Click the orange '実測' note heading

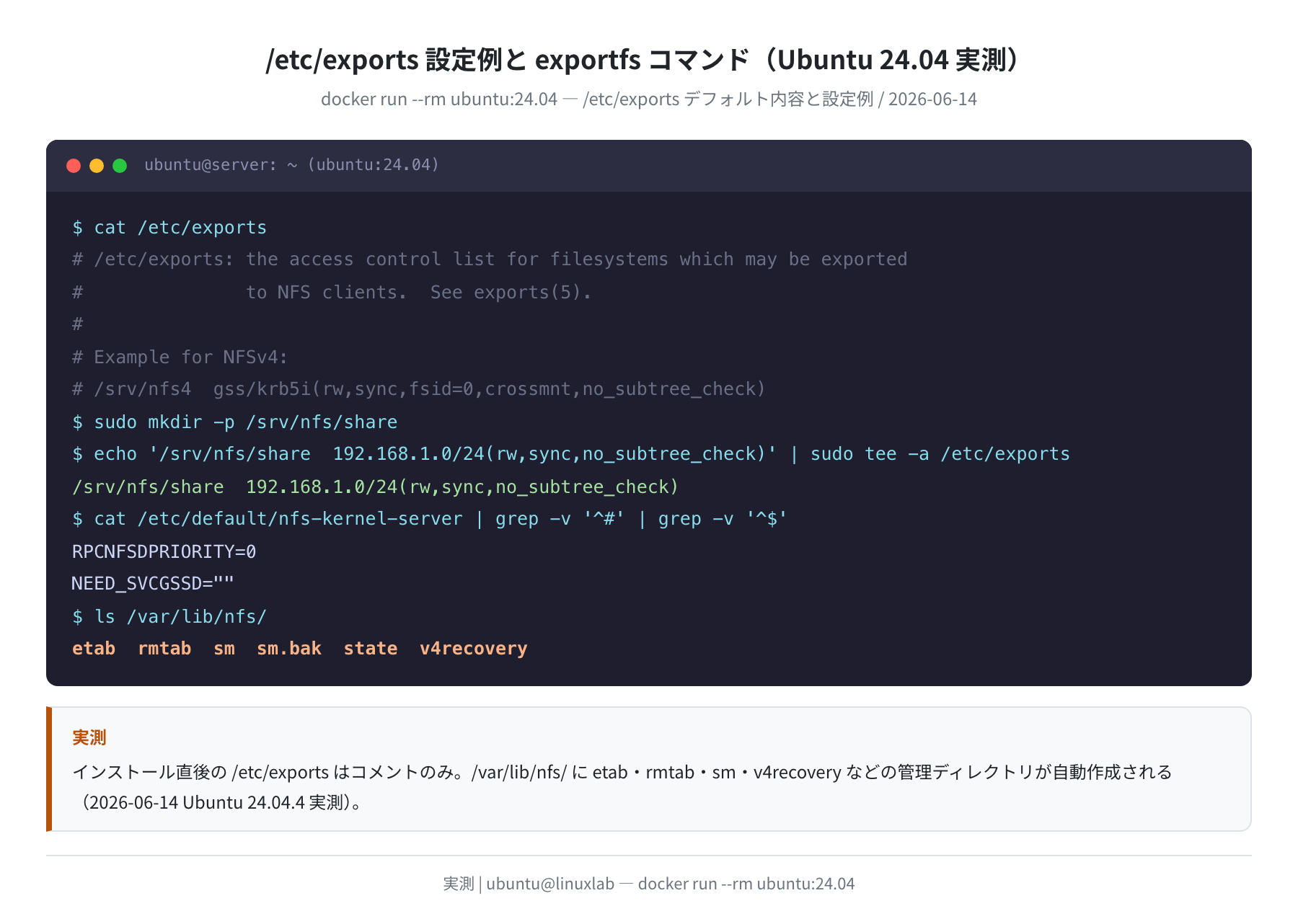[89, 737]
